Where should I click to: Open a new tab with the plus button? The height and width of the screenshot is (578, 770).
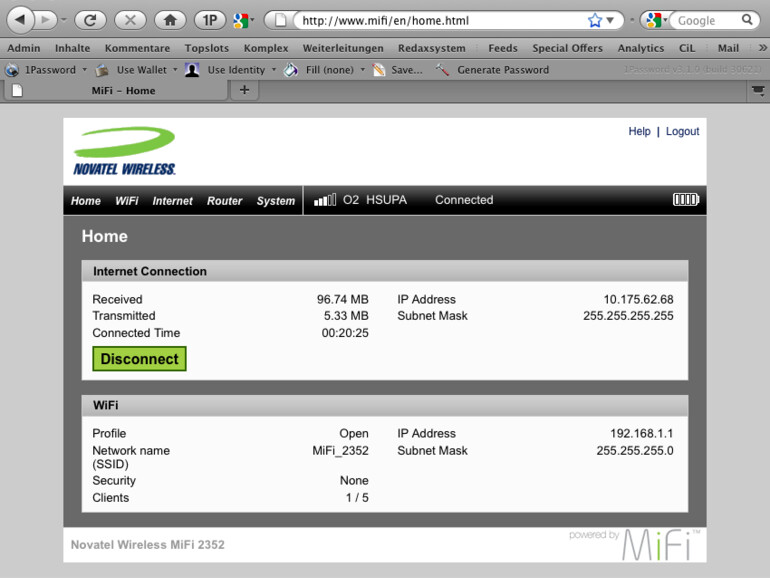(244, 90)
